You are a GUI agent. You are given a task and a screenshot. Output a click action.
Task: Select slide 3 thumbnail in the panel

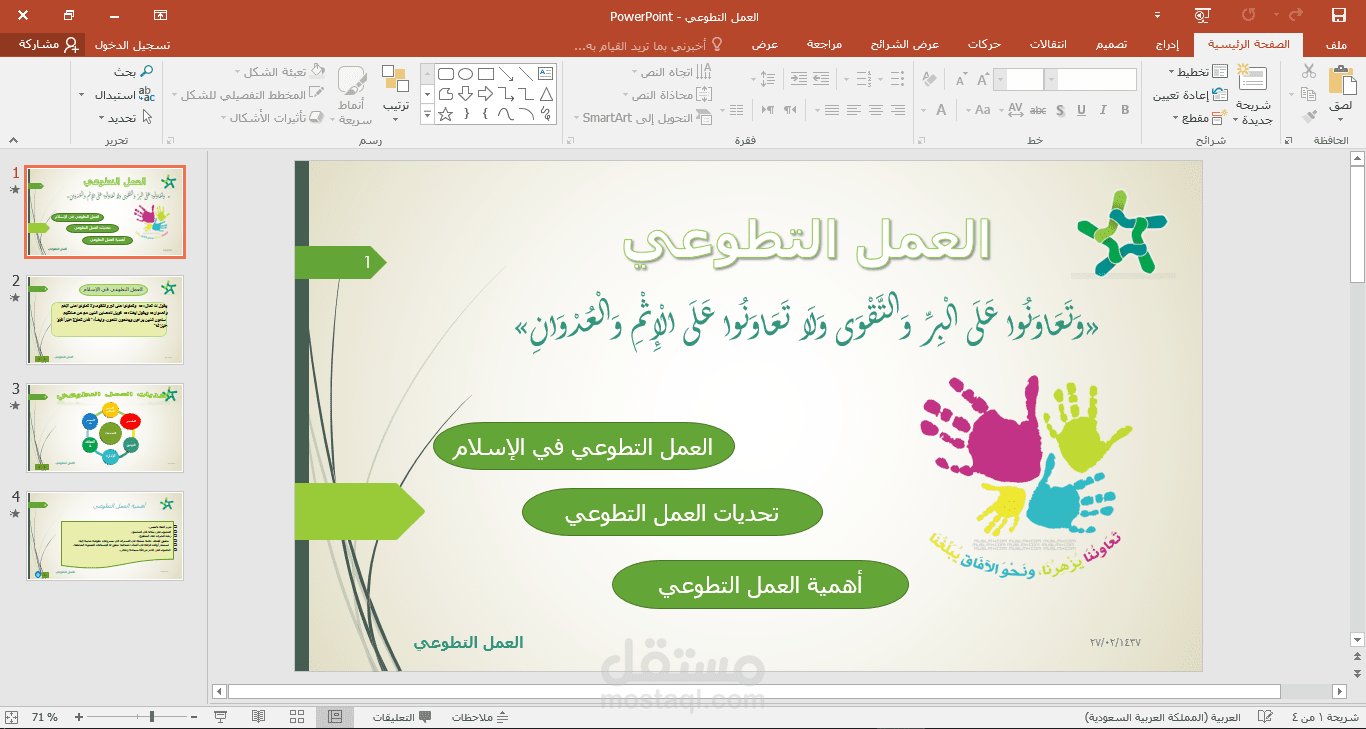(x=104, y=428)
